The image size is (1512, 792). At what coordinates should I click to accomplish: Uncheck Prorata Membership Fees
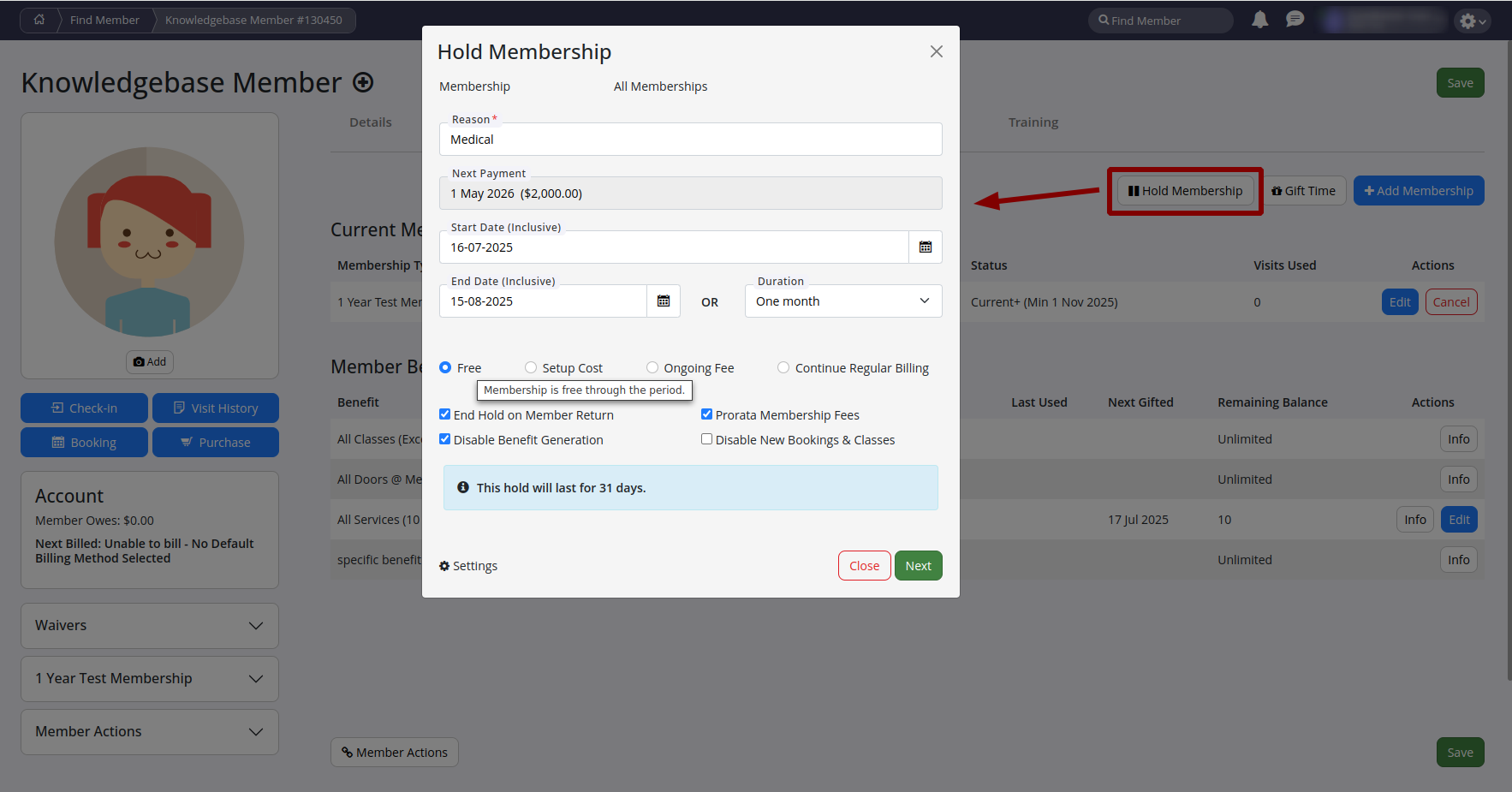(x=706, y=414)
